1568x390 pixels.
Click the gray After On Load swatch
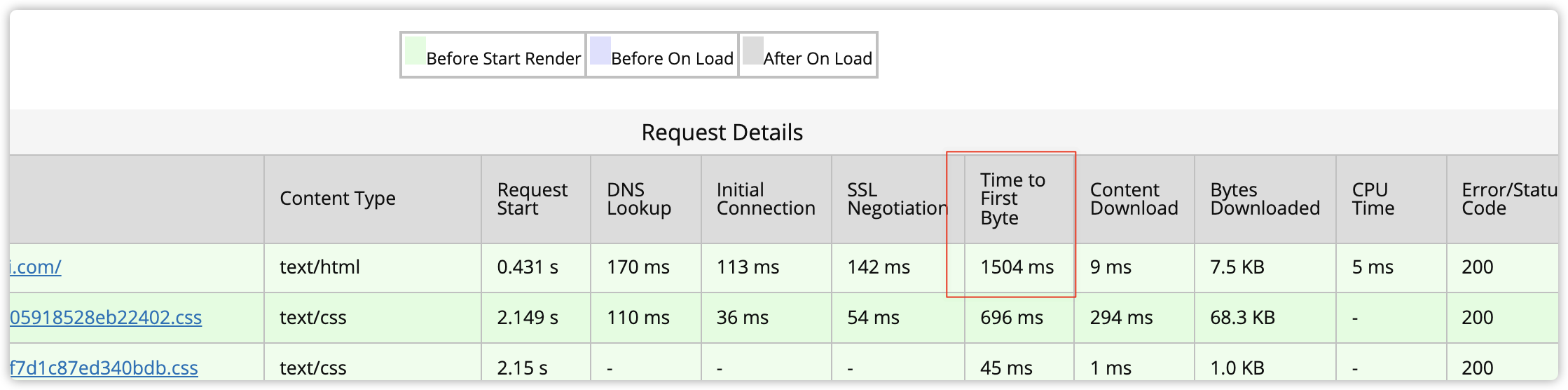(752, 51)
